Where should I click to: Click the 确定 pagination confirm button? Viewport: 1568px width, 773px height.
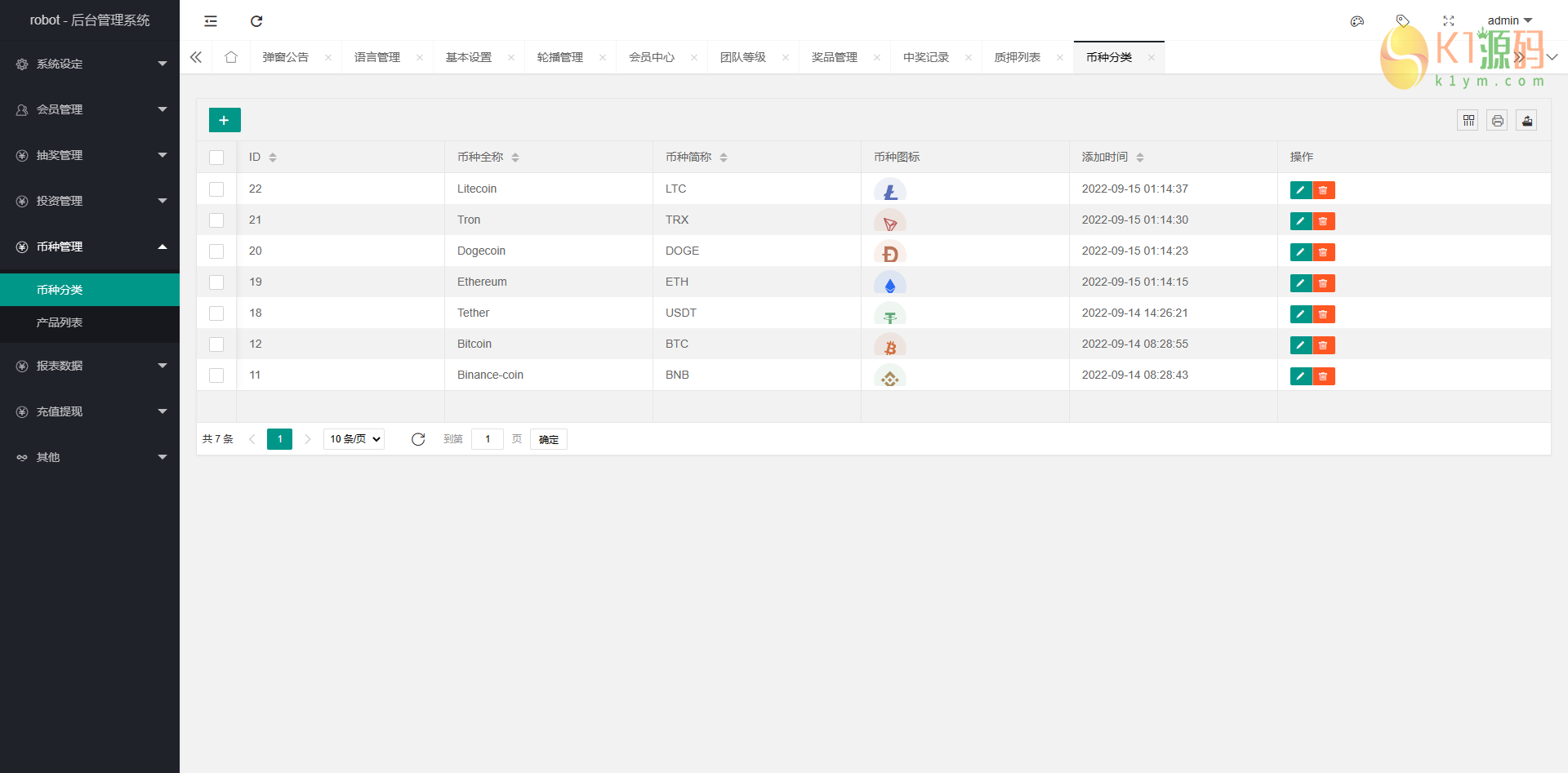(x=548, y=439)
